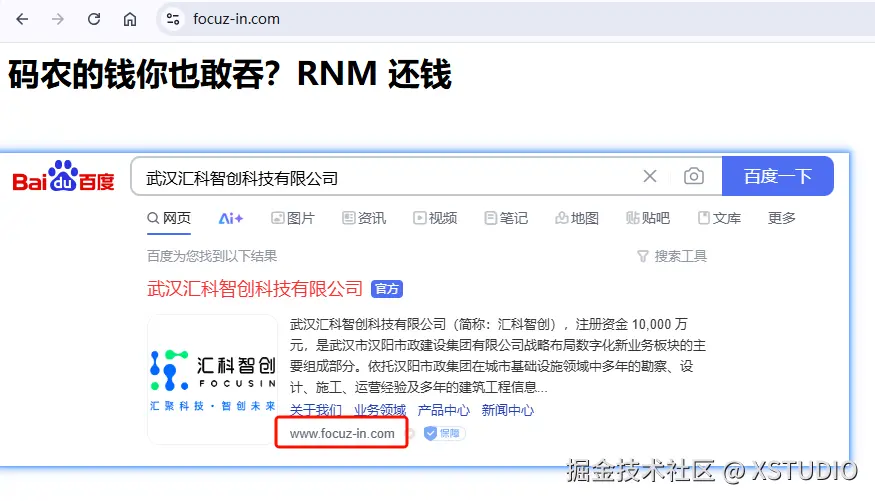Open 搜索工具 filter options
875x501 pixels.
pyautogui.click(x=672, y=256)
